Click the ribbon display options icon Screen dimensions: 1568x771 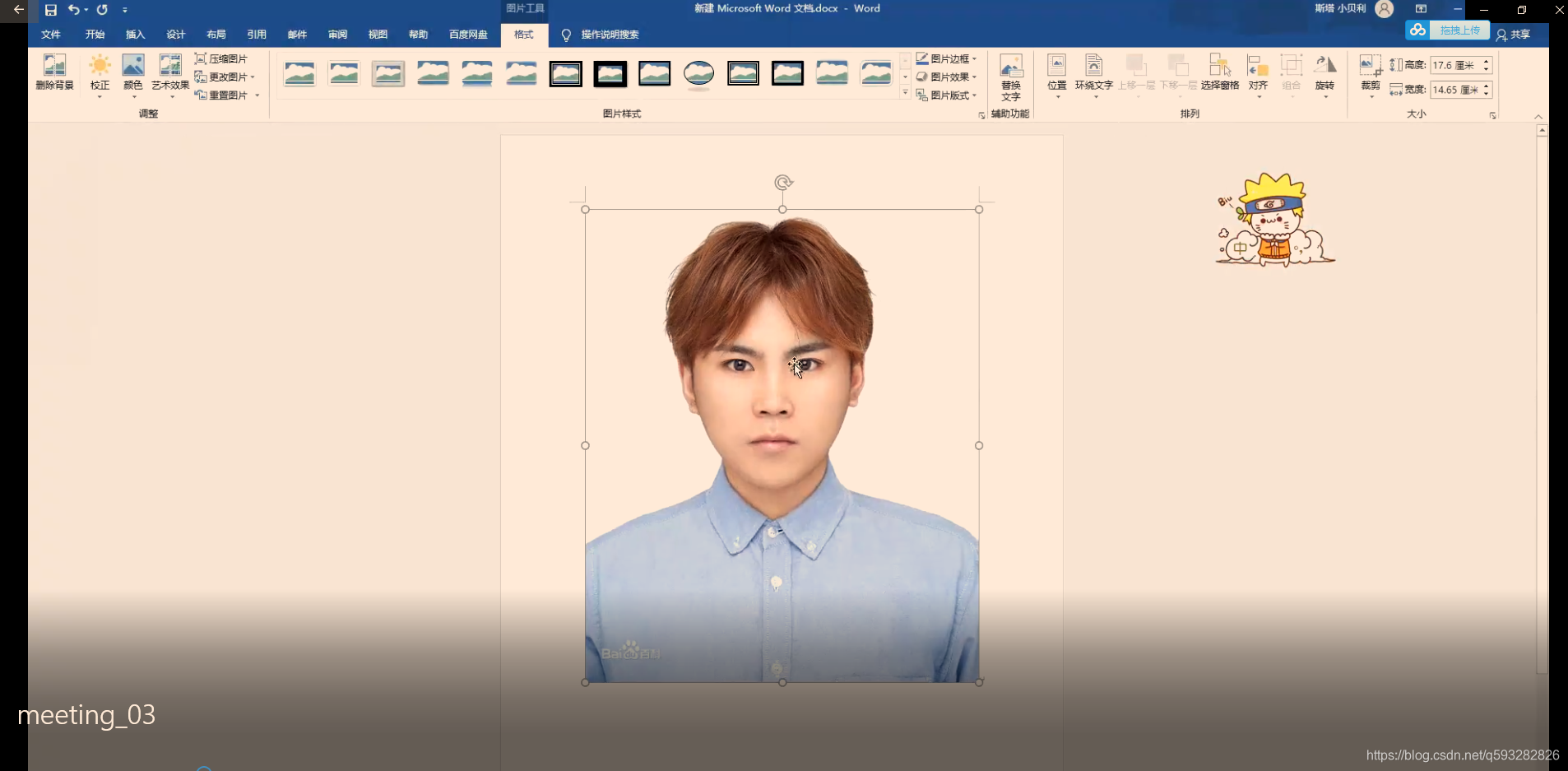click(x=1421, y=9)
